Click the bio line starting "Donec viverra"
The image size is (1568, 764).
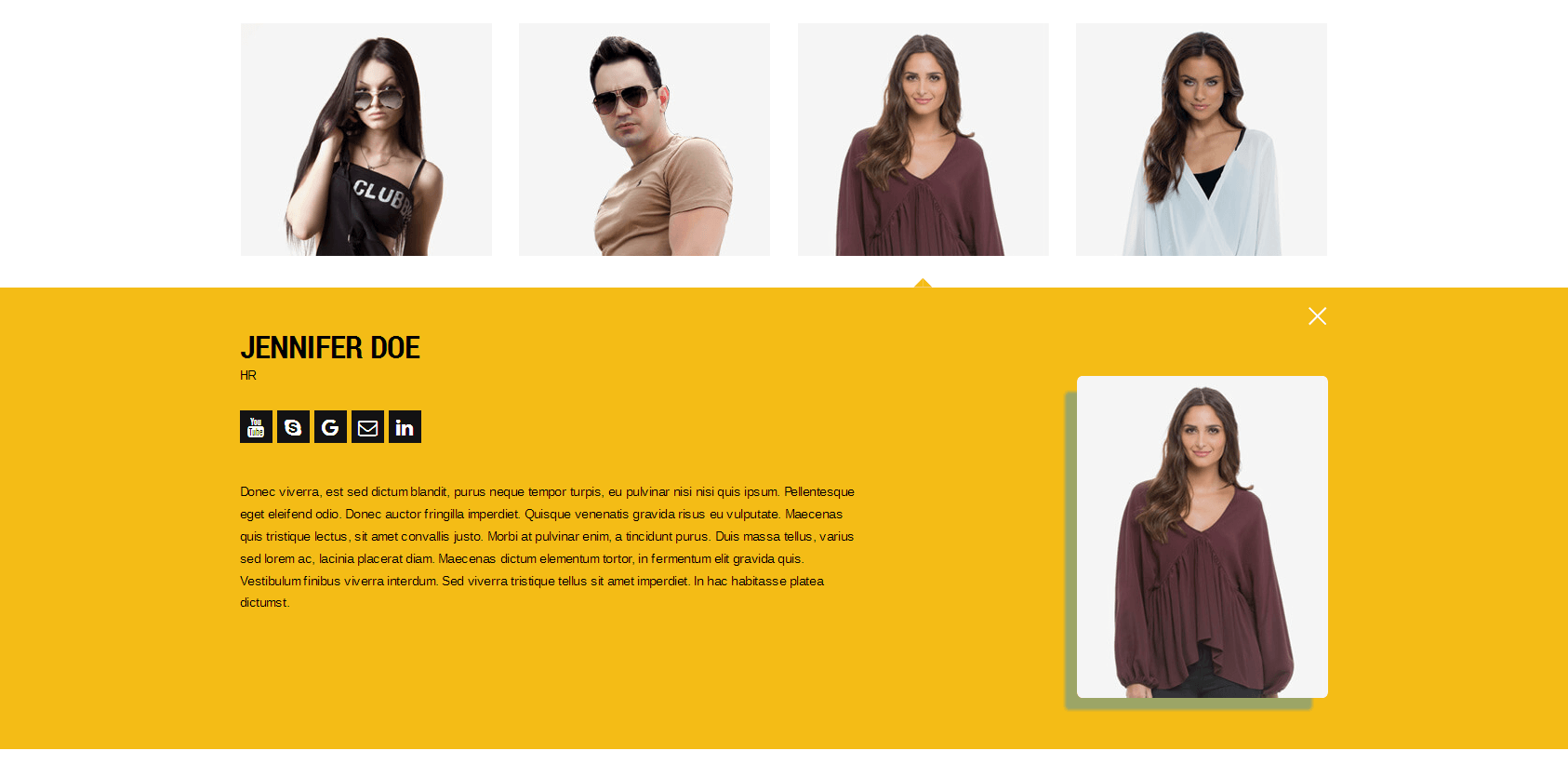point(547,491)
